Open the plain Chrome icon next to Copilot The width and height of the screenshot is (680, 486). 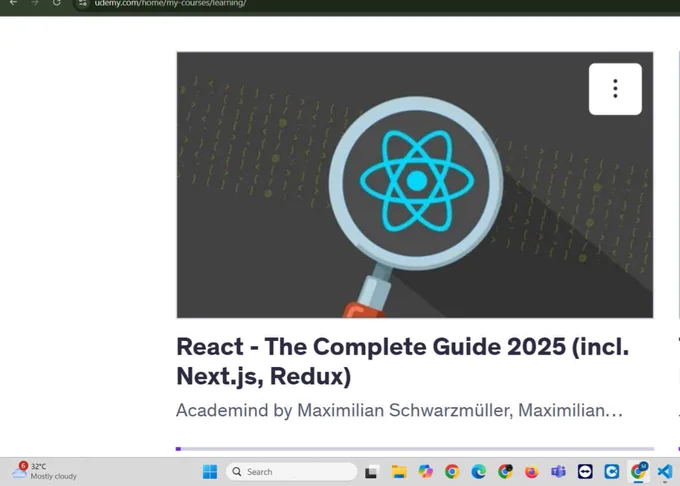coord(452,472)
